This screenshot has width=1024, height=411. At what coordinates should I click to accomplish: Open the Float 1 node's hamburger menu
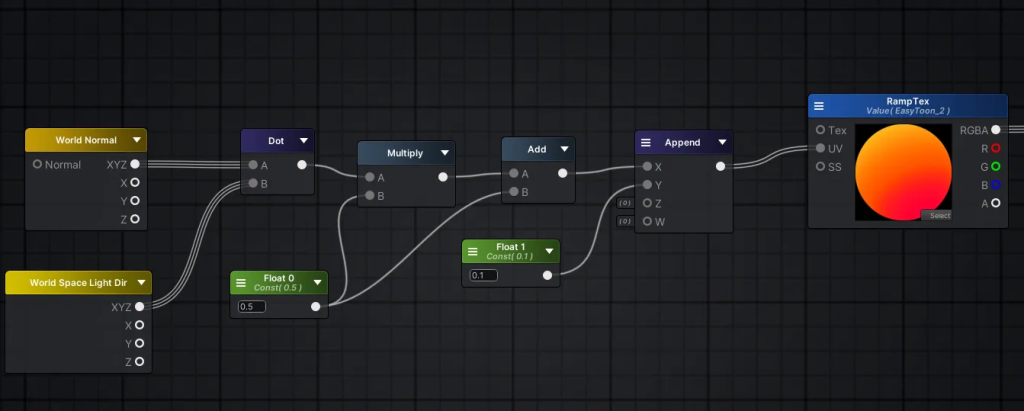(x=473, y=252)
